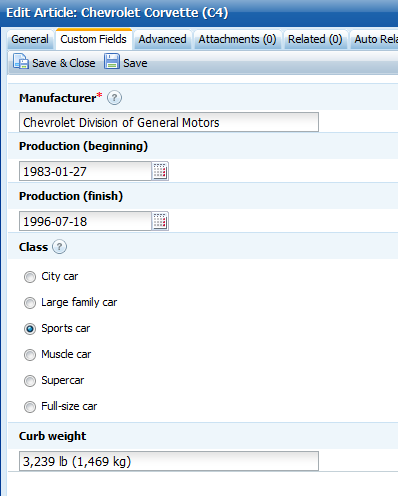Focus the Curb weight text field
The height and width of the screenshot is (496, 398).
click(x=169, y=461)
